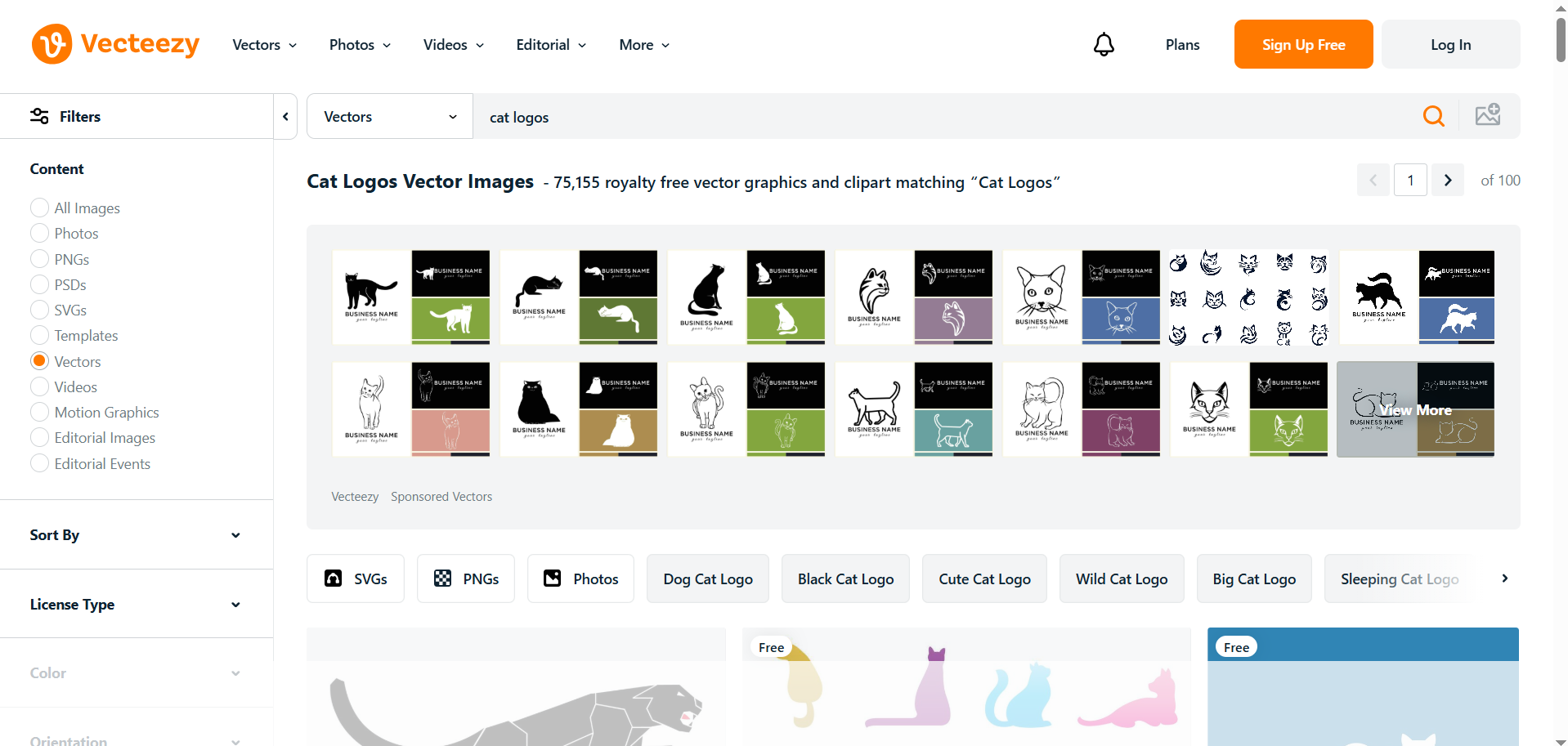Collapse the filter sidebar with the chevron
Screen dimensions: 1568x746
point(285,116)
